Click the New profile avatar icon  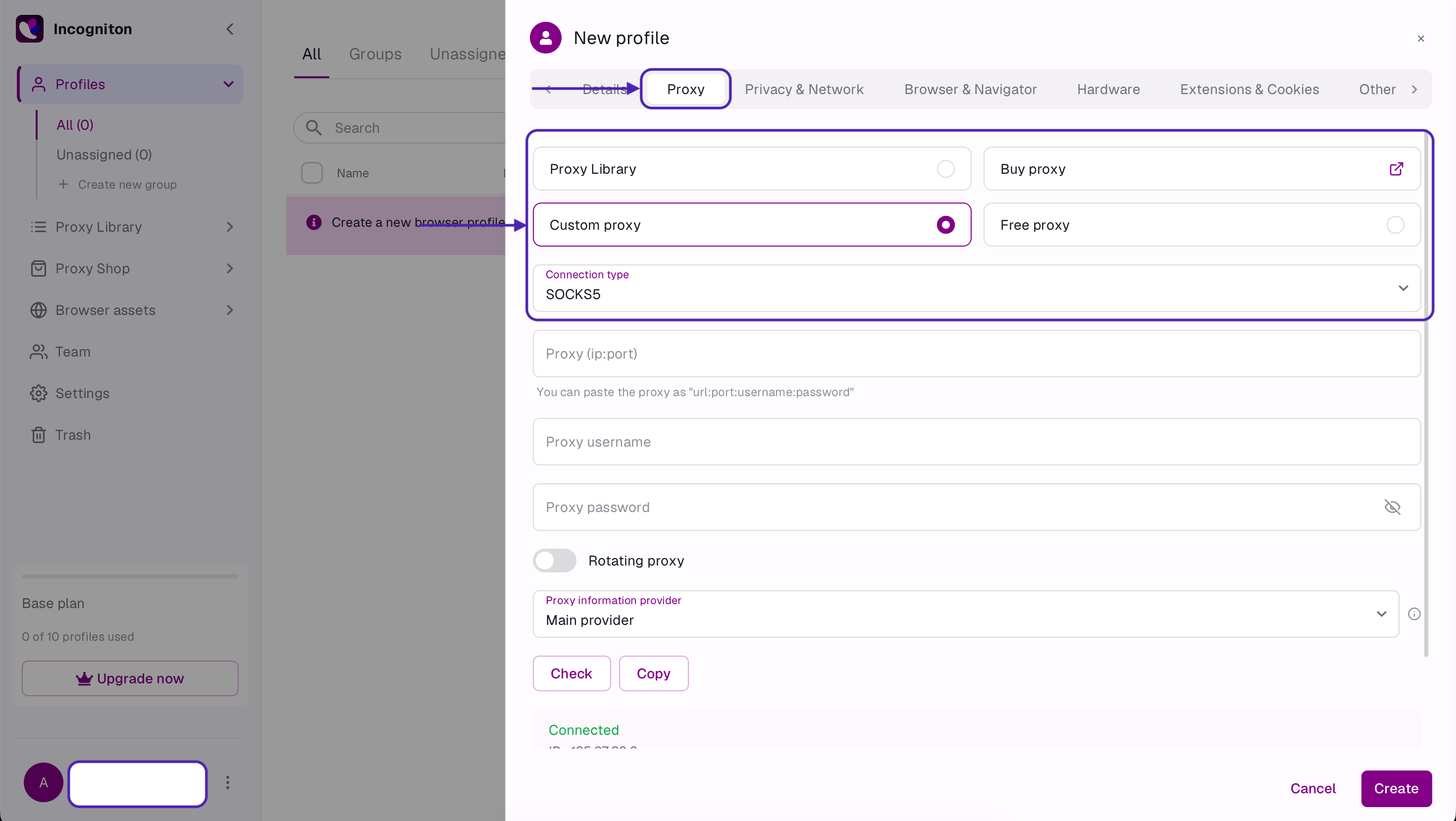point(545,38)
